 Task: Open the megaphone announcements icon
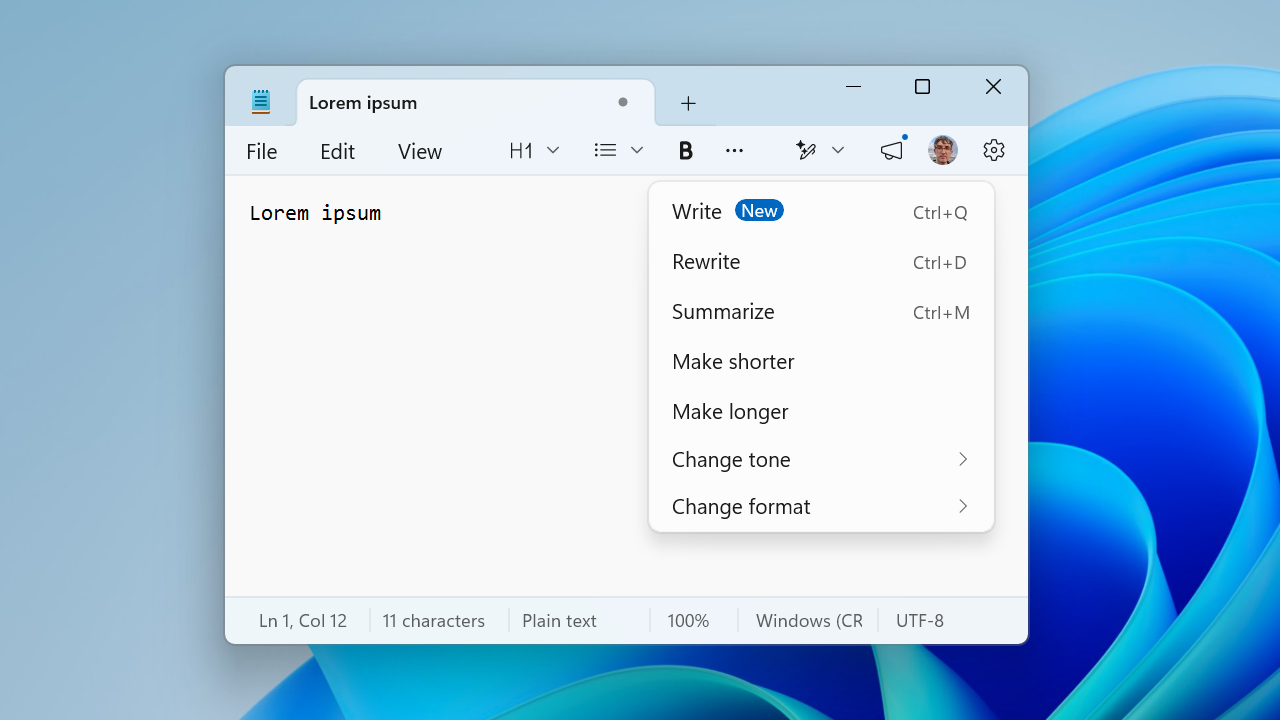(892, 150)
